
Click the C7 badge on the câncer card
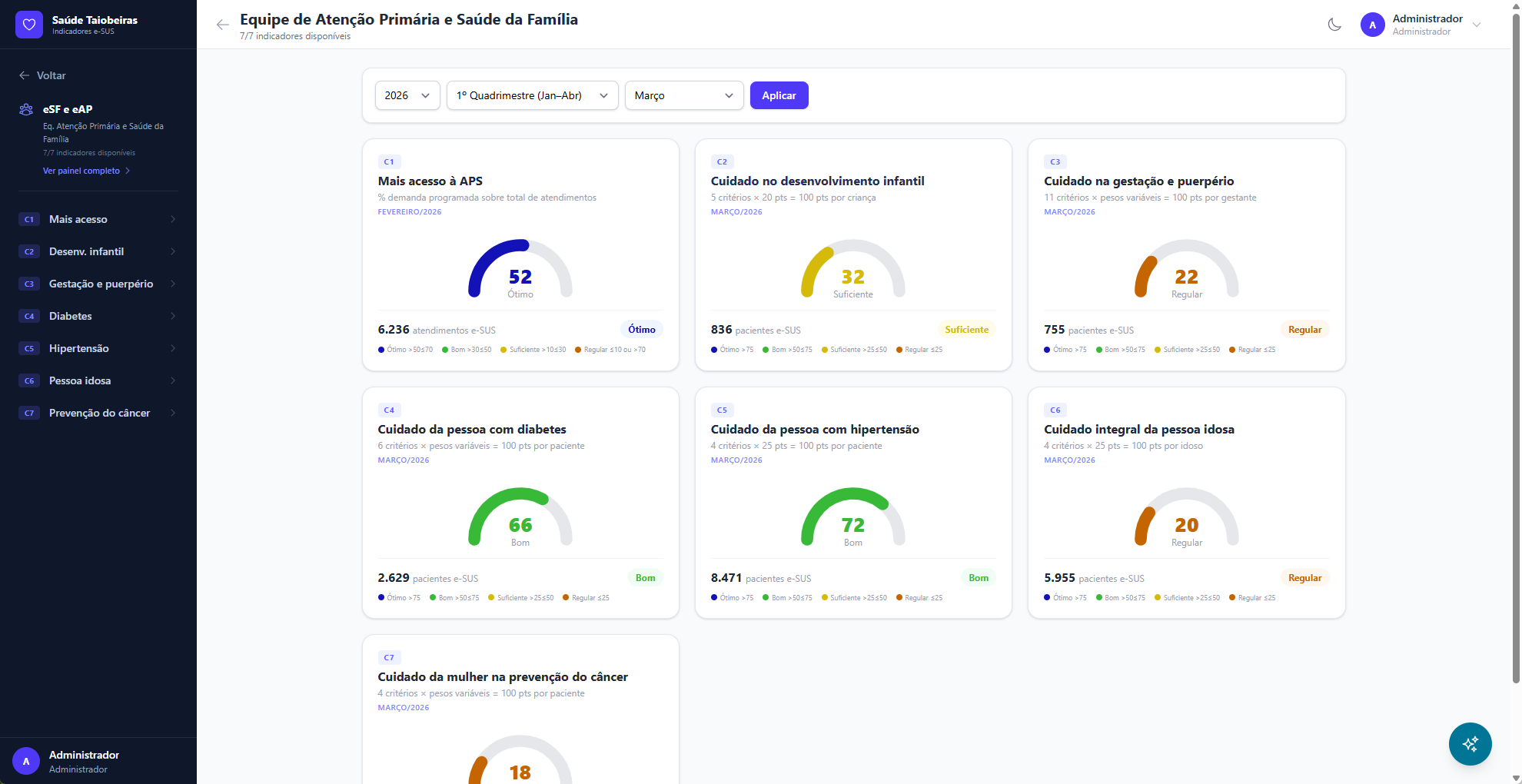pos(389,657)
